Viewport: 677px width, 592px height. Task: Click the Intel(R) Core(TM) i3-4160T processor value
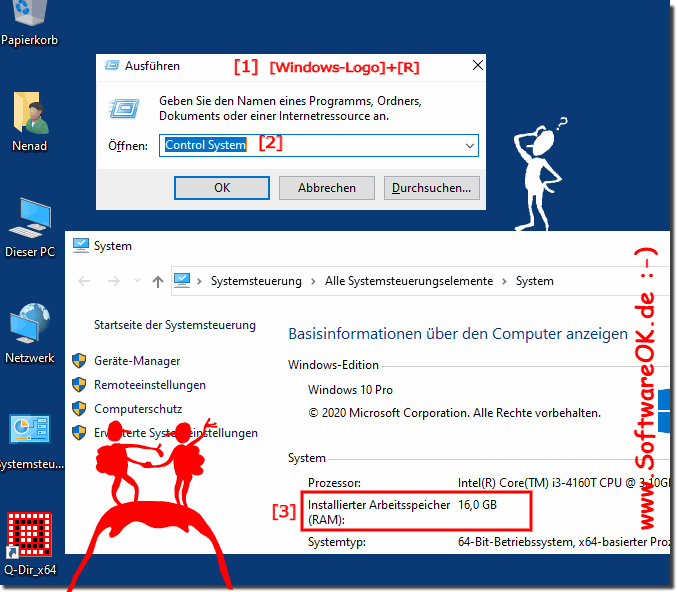click(x=563, y=483)
